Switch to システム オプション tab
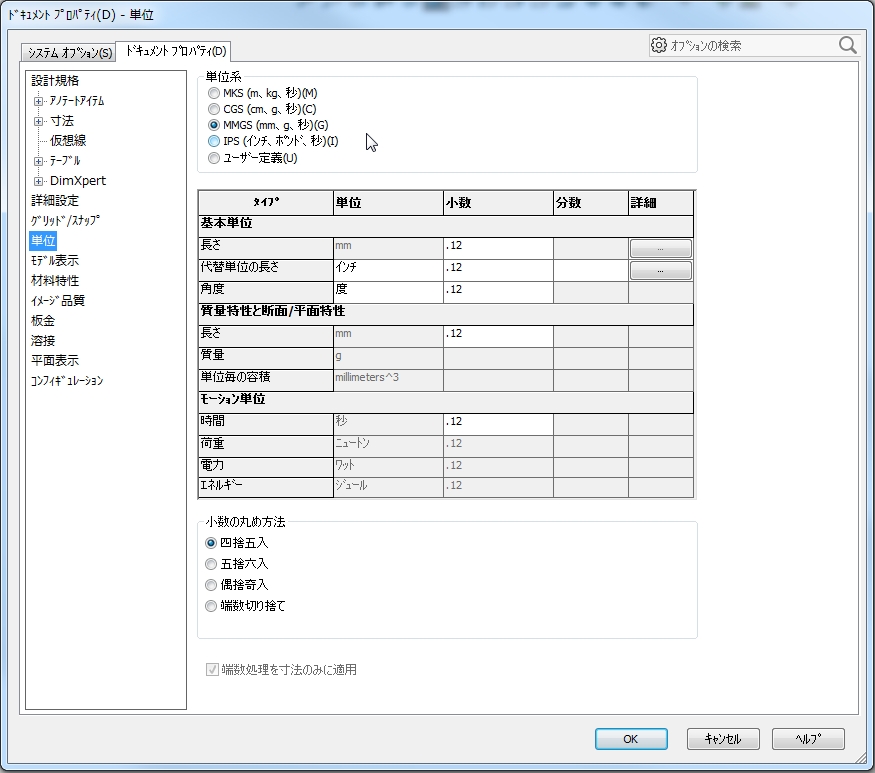The width and height of the screenshot is (875, 773). point(69,52)
